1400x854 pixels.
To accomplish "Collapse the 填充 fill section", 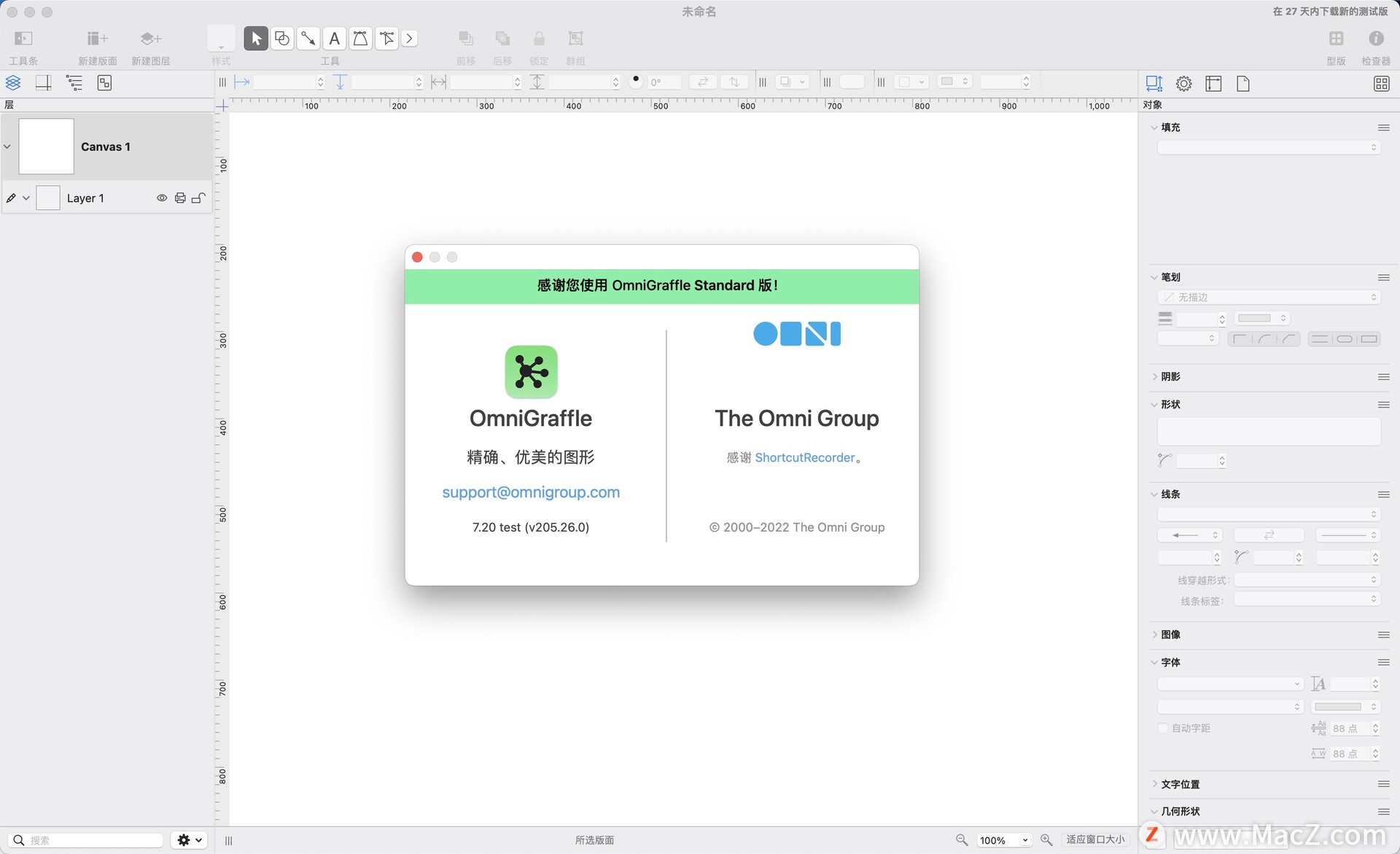I will click(x=1154, y=128).
